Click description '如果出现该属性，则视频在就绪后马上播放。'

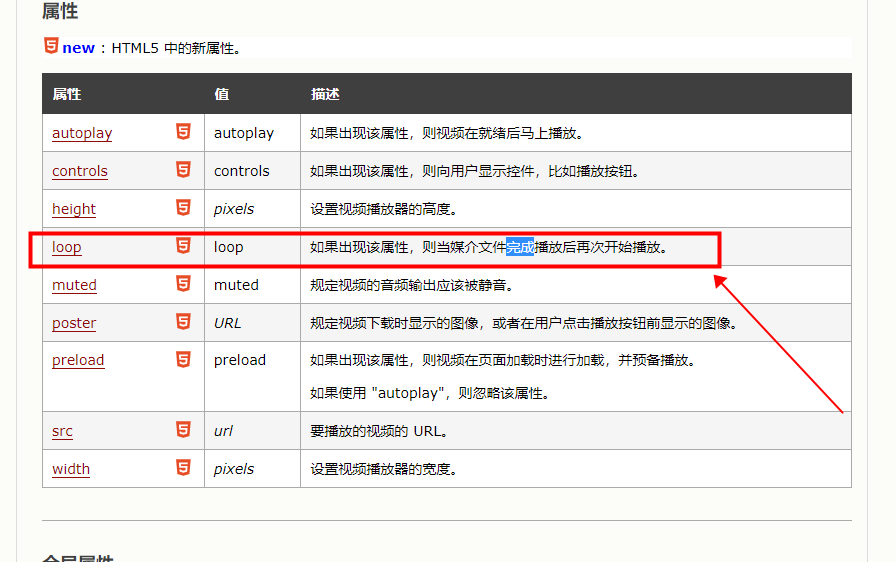(447, 133)
